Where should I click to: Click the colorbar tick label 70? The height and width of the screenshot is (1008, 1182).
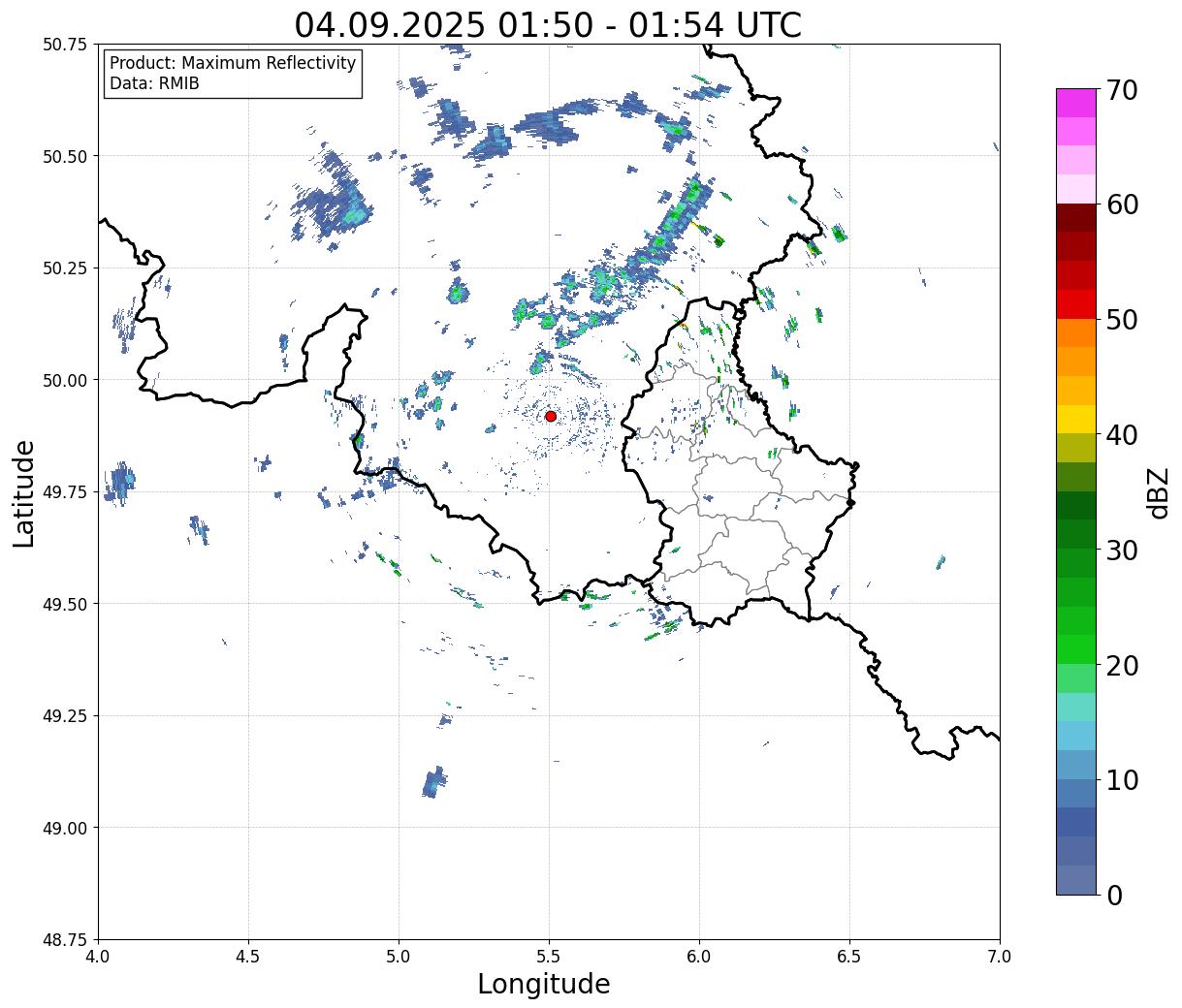(1122, 90)
